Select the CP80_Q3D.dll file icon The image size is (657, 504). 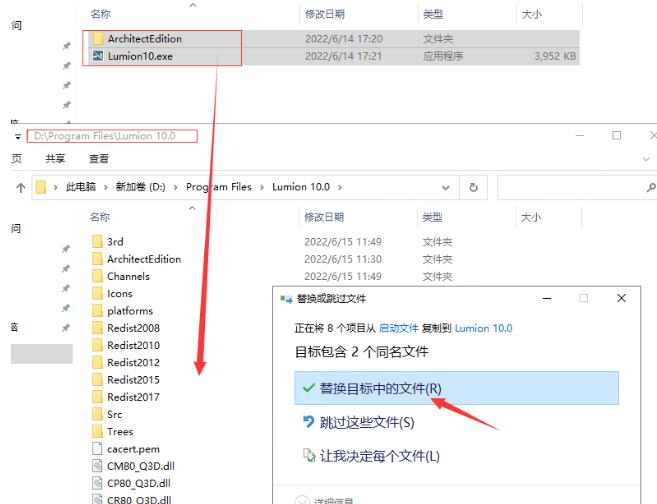[97, 483]
